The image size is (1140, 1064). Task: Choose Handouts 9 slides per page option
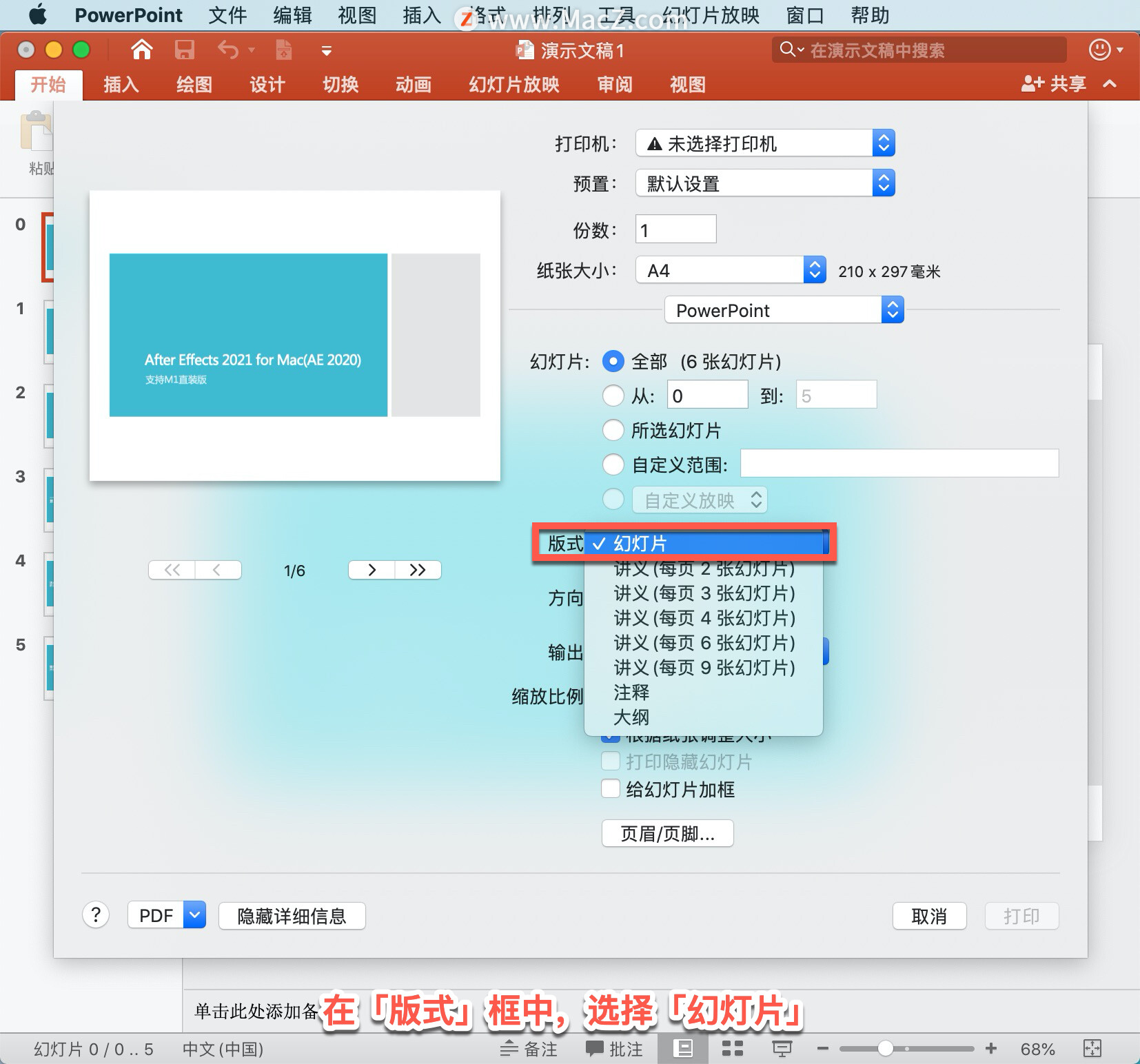tap(704, 668)
